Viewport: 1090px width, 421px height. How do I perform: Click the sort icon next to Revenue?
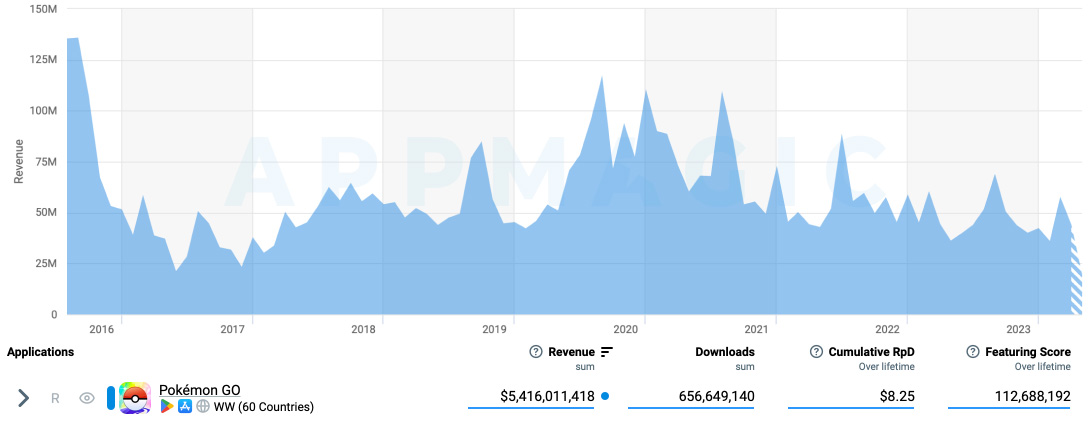tap(607, 352)
